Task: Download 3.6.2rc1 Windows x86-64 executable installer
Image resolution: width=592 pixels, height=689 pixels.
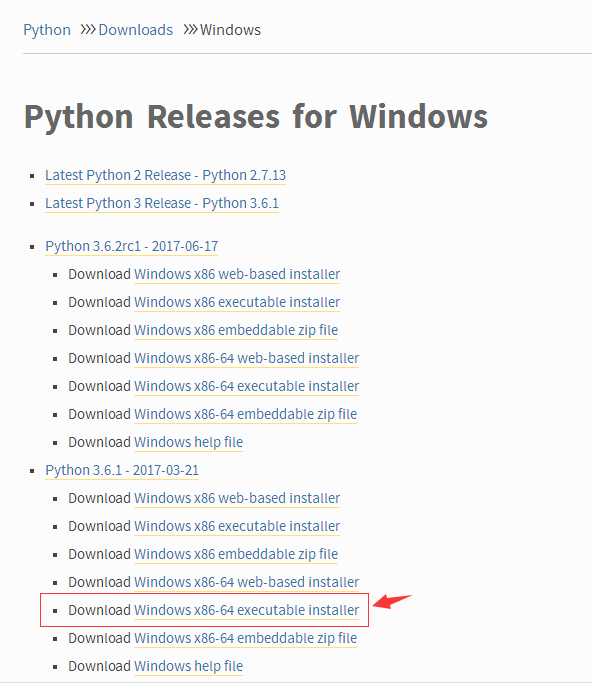Action: (247, 386)
